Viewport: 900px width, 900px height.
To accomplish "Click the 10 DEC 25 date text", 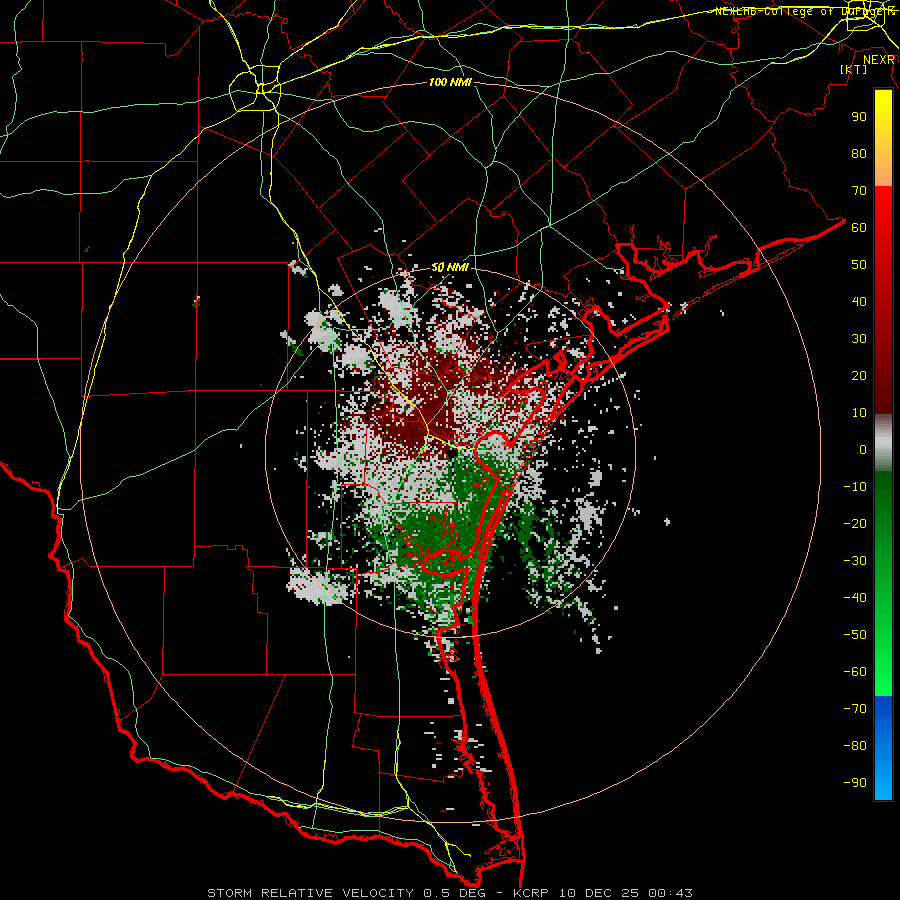I will pyautogui.click(x=599, y=893).
